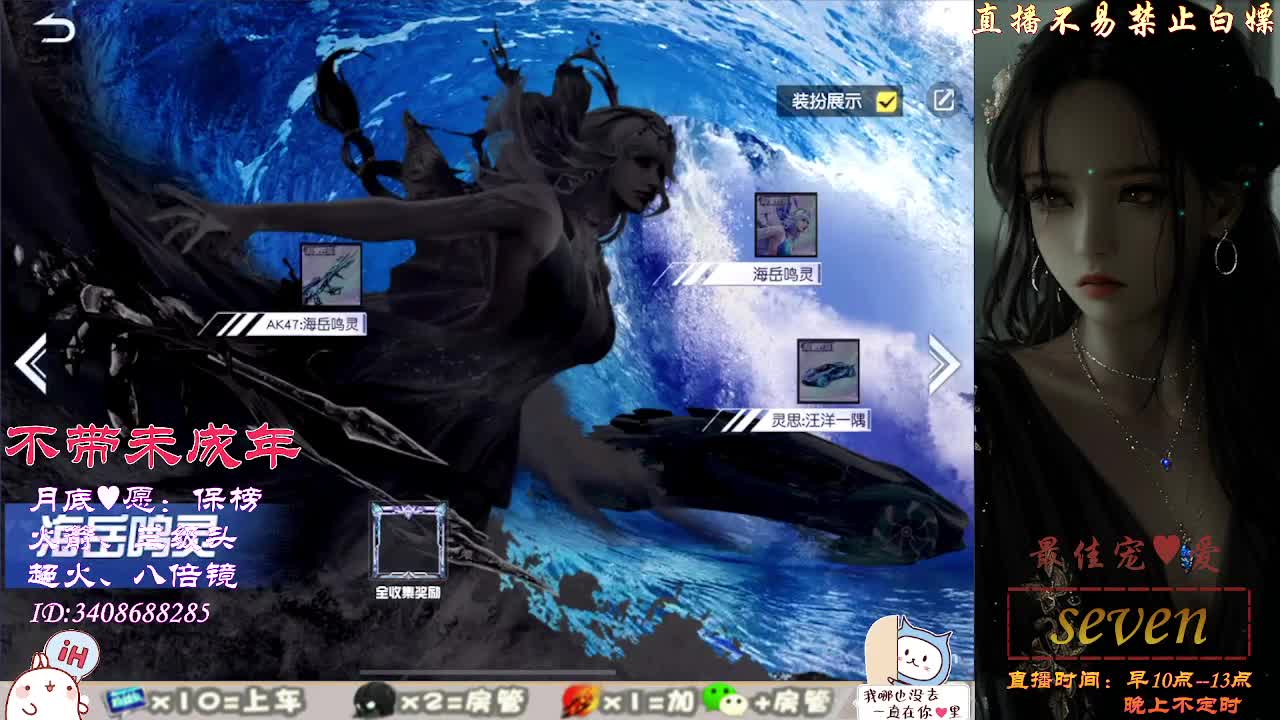The height and width of the screenshot is (720, 1280).
Task: Show the next outfit set with right arrow
Action: click(943, 362)
